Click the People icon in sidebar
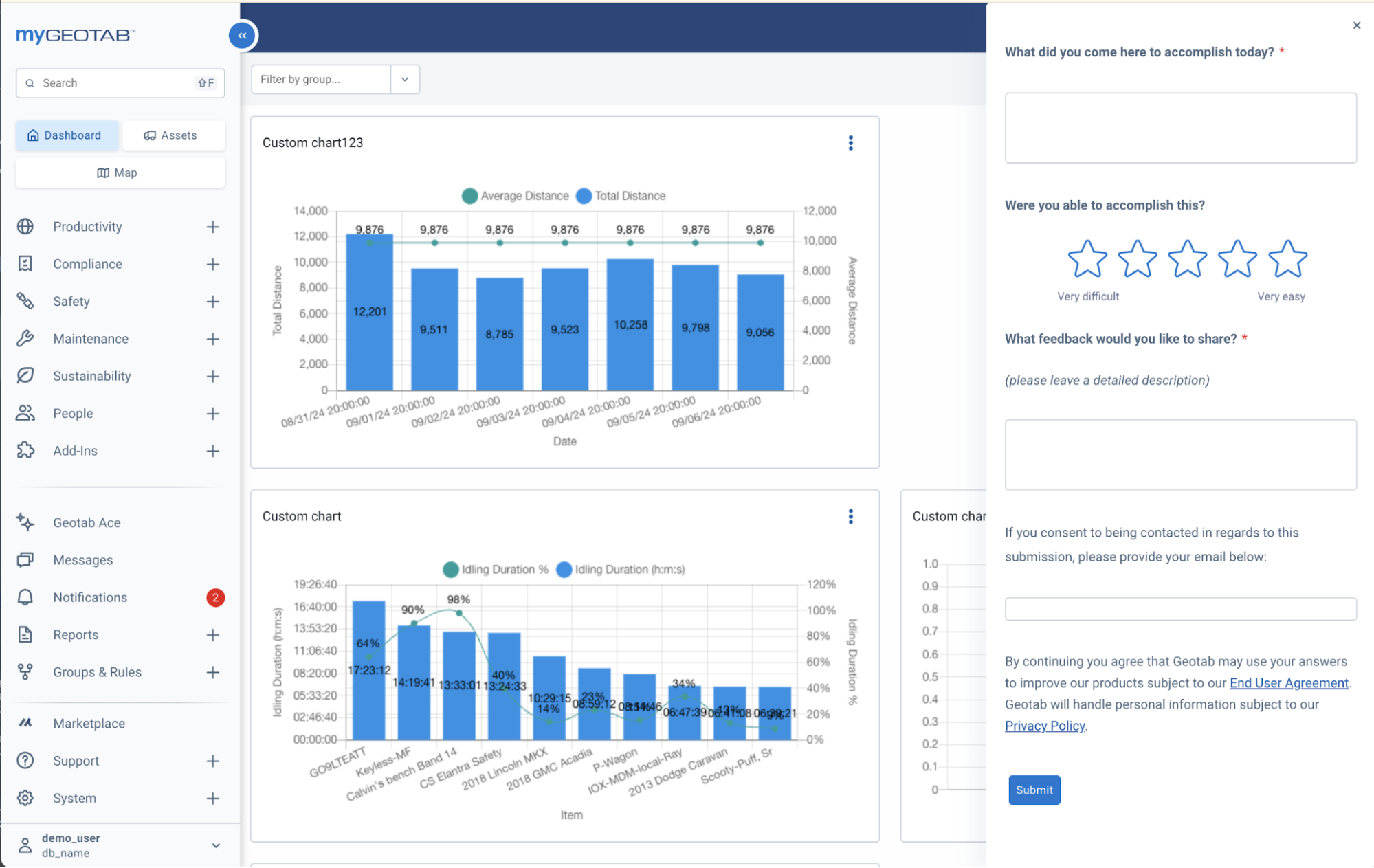This screenshot has width=1374, height=868. pyautogui.click(x=25, y=412)
